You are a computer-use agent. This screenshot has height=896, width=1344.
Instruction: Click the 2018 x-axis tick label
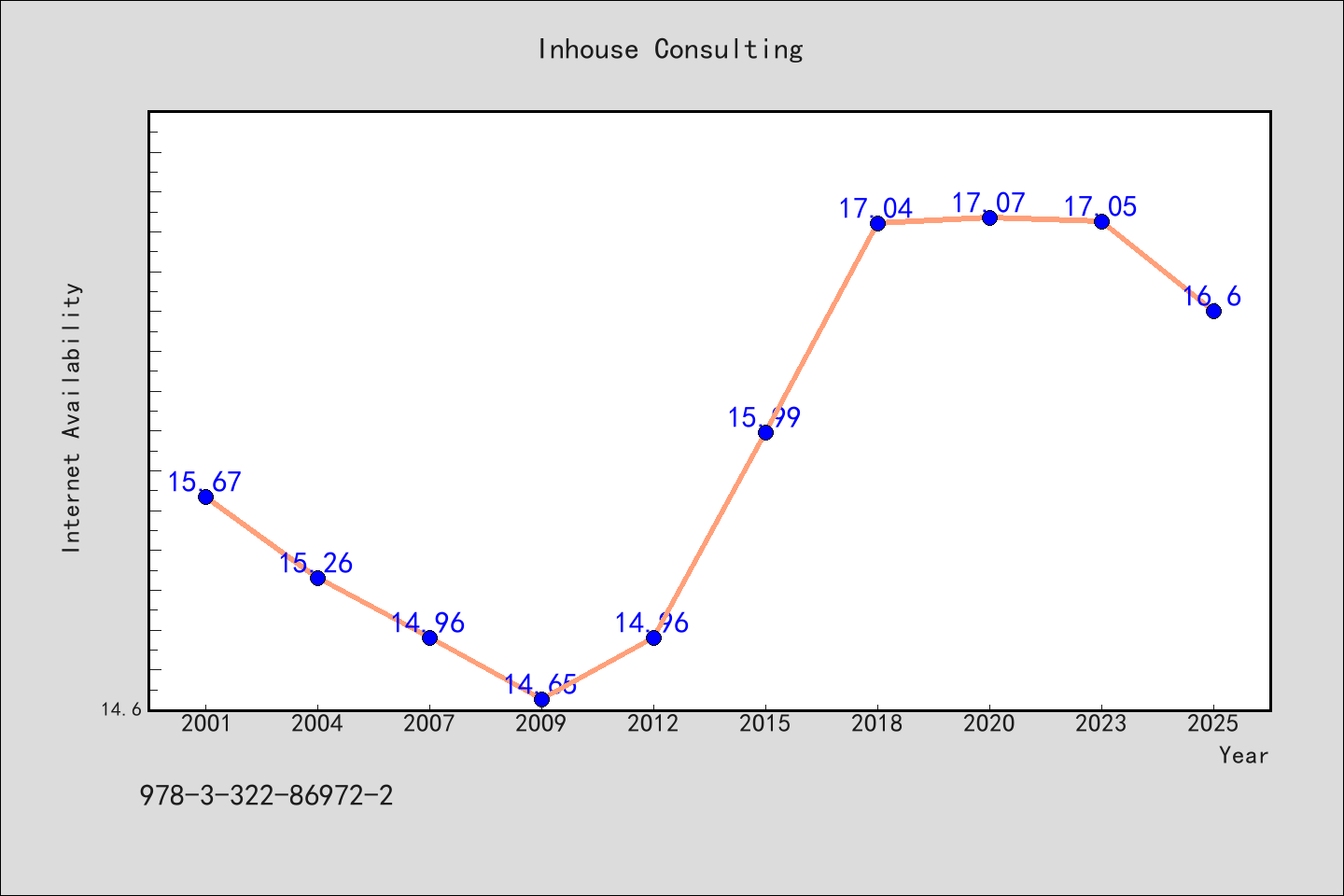tap(877, 723)
